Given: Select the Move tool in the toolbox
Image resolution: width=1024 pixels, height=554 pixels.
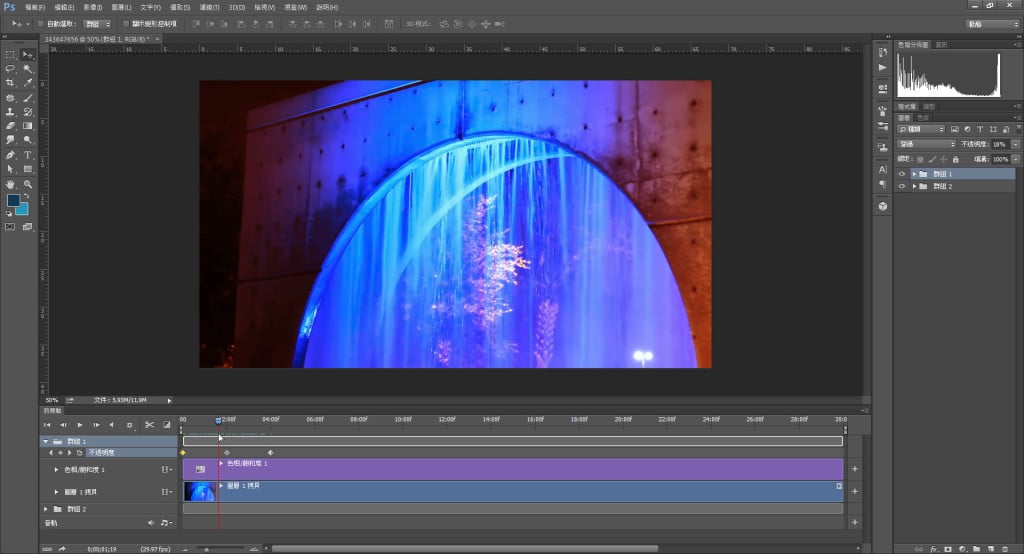Looking at the screenshot, I should 27,54.
